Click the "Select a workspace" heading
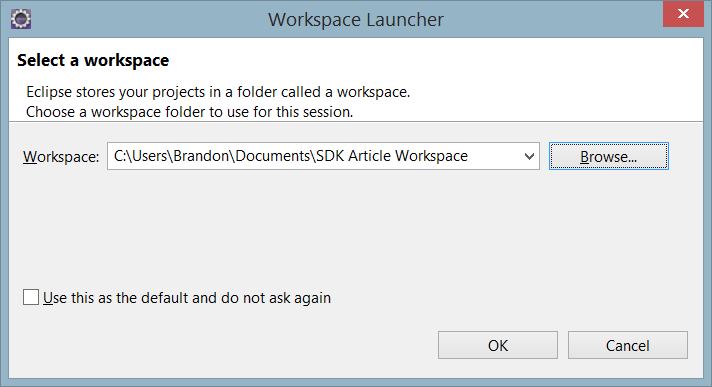712x387 pixels. click(93, 60)
